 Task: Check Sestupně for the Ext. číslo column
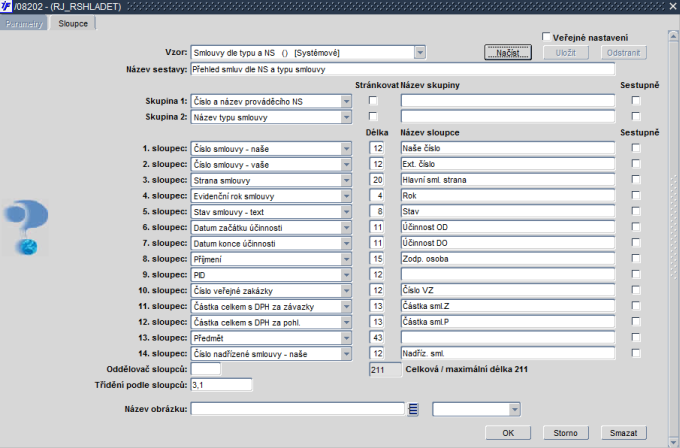point(636,164)
